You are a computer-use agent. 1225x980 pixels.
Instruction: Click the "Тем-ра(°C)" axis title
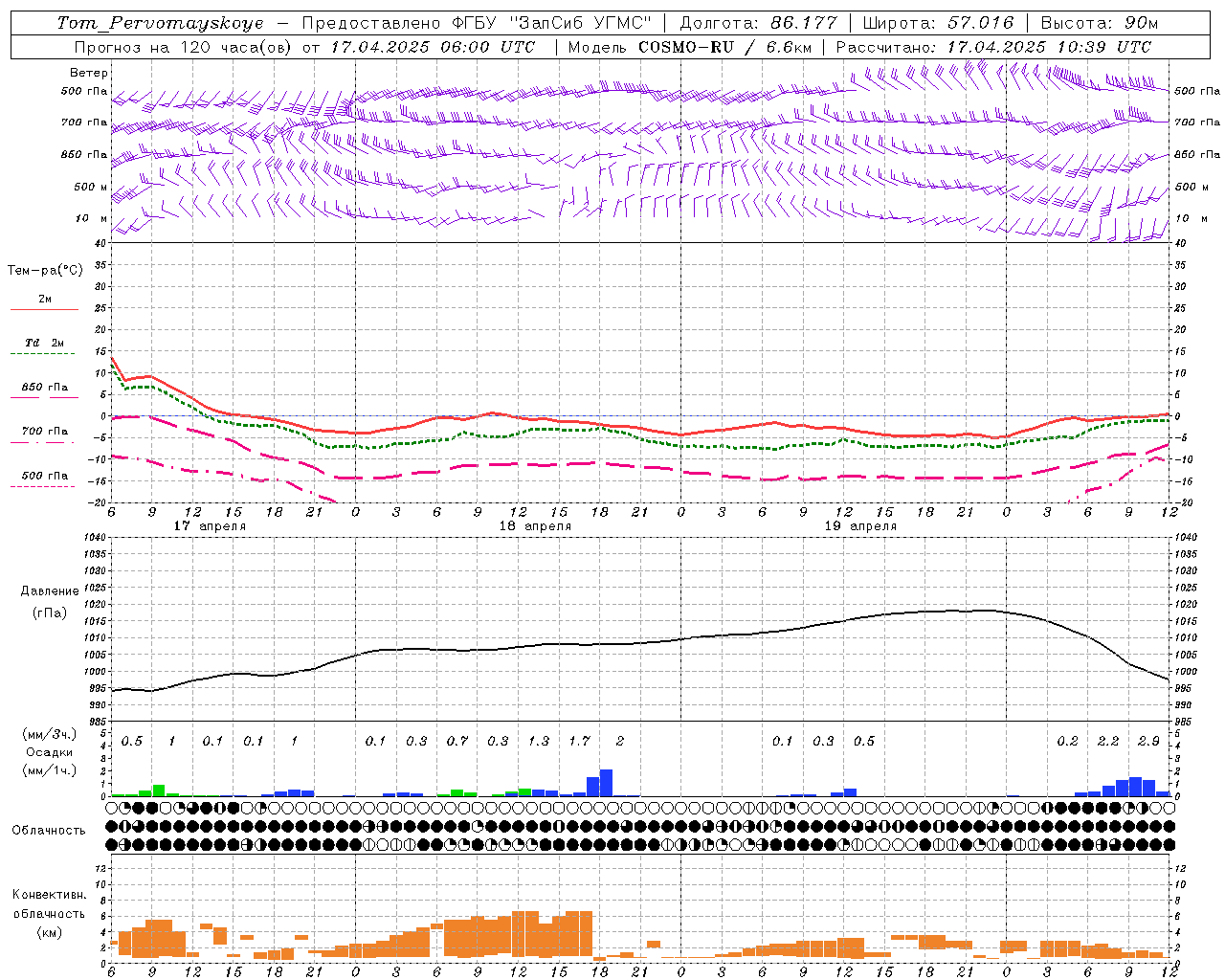45,271
